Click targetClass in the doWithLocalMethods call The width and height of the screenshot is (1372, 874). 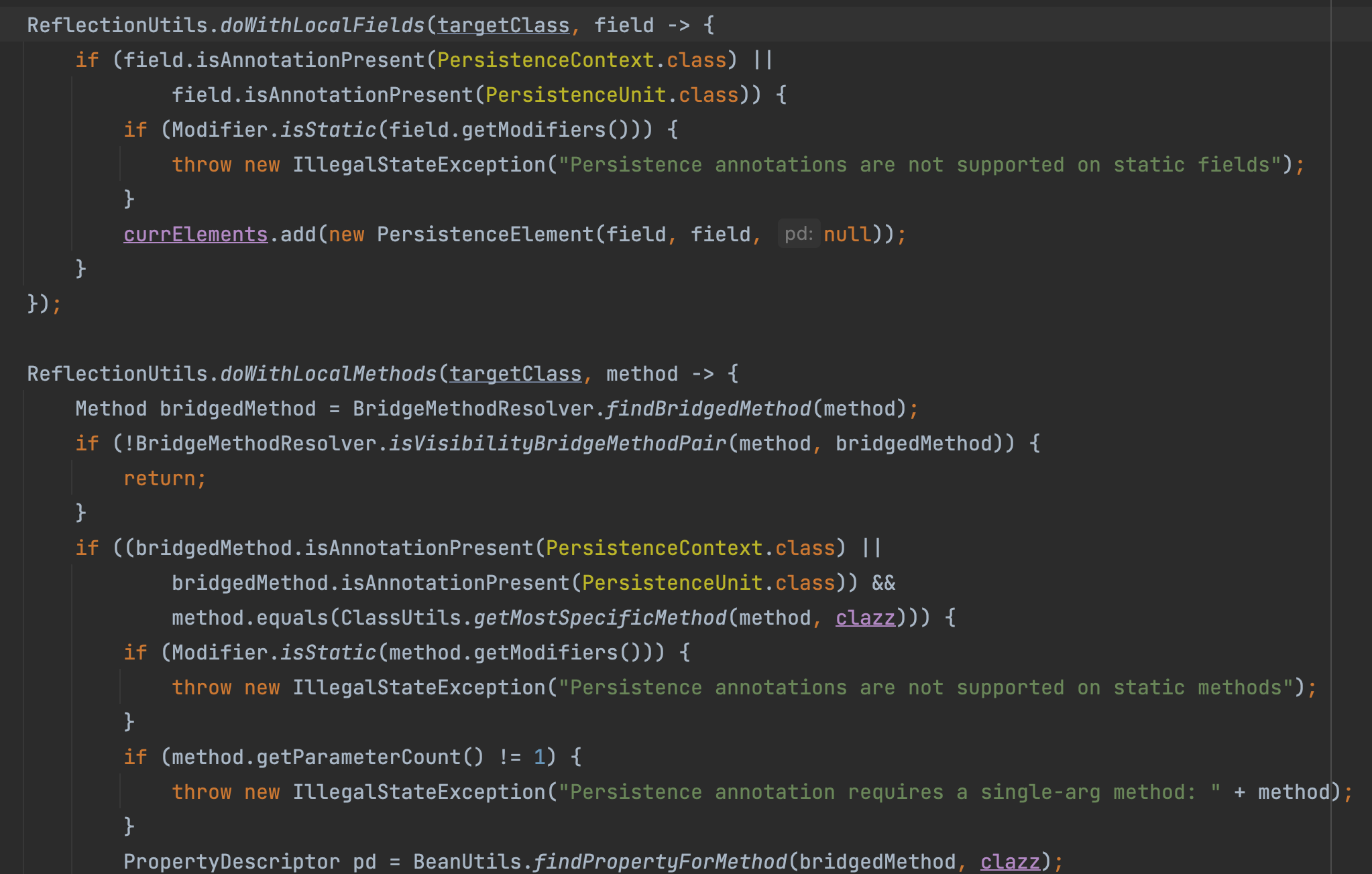tap(515, 373)
